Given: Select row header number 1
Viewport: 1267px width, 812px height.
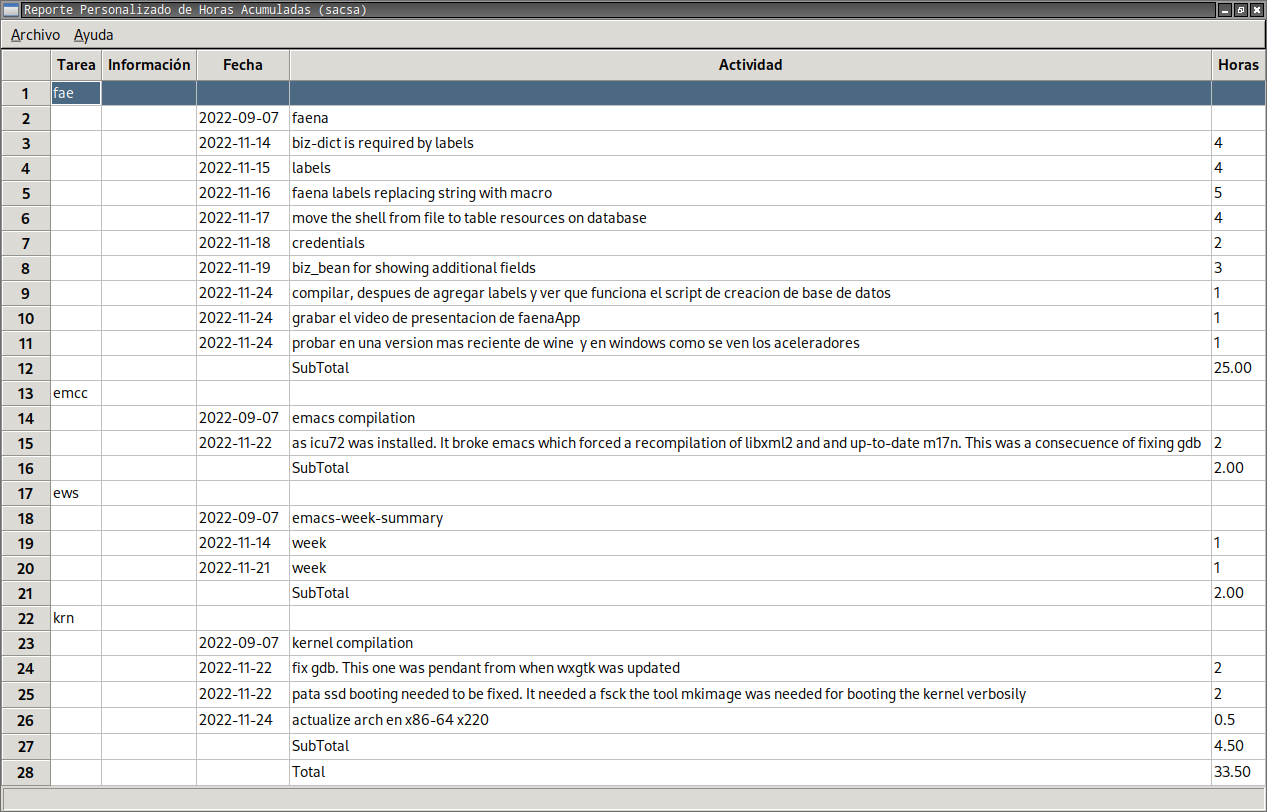Looking at the screenshot, I should point(26,93).
